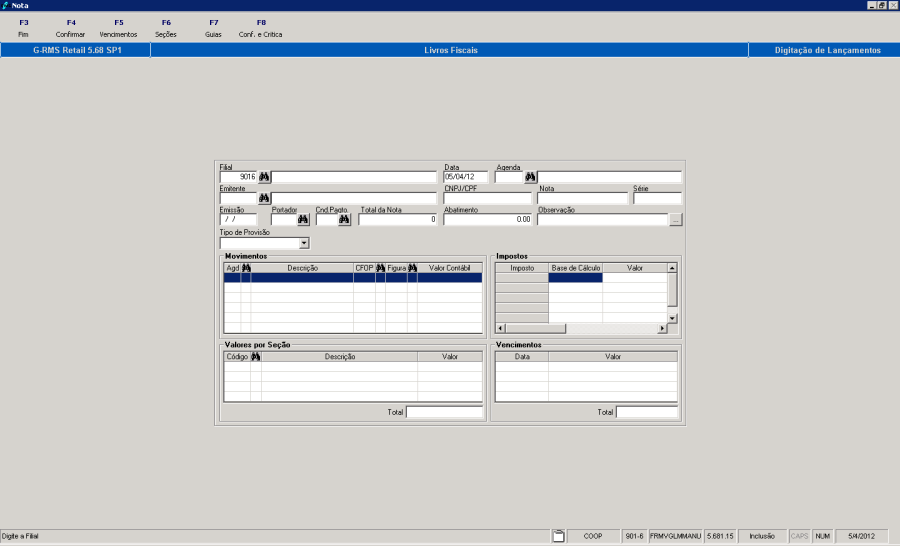Open Portador lookup binoculars icon
The image size is (900, 546).
coord(303,219)
